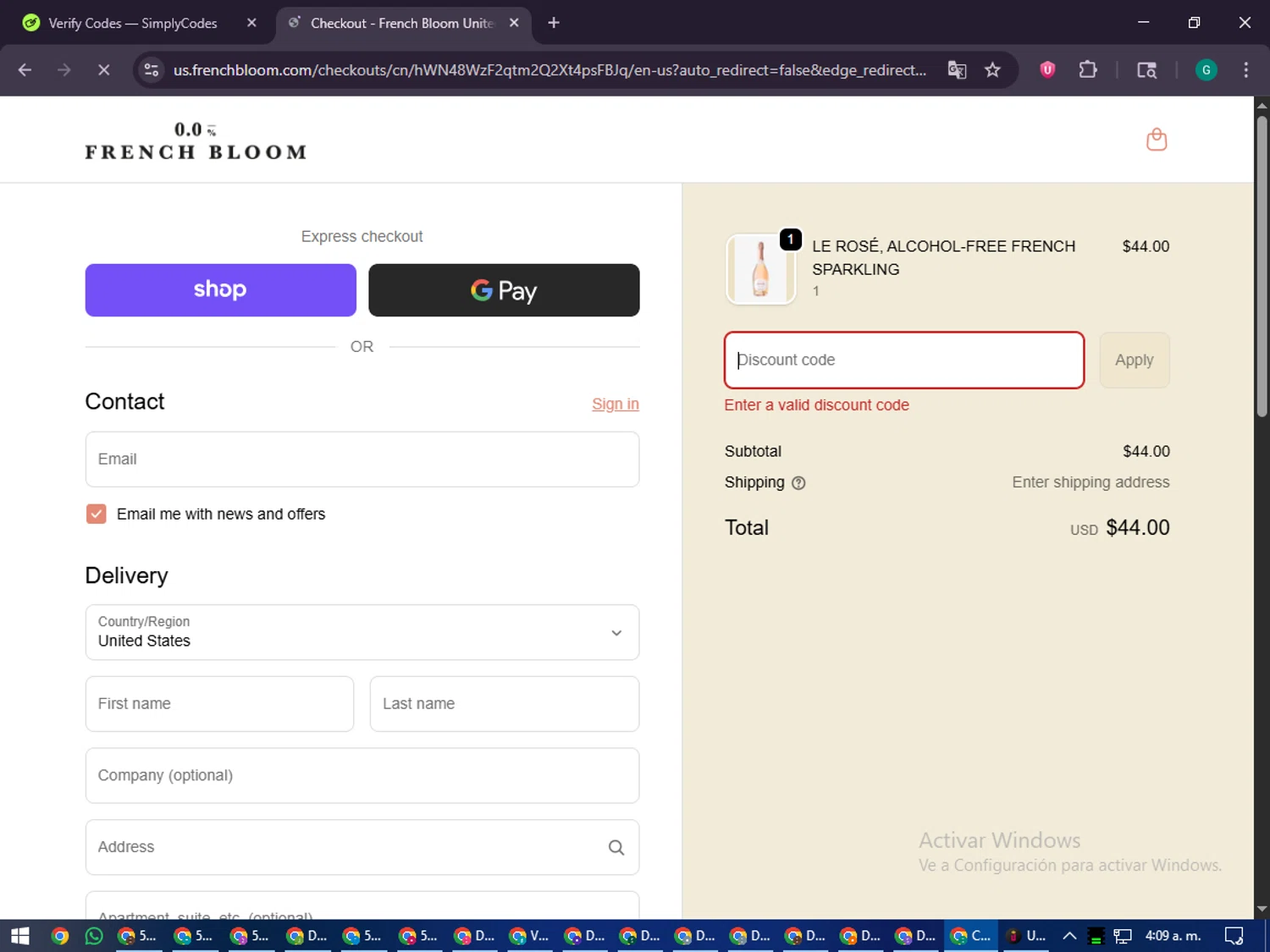Click the address bar URL
The width and height of the screenshot is (1270, 952).
tap(549, 70)
